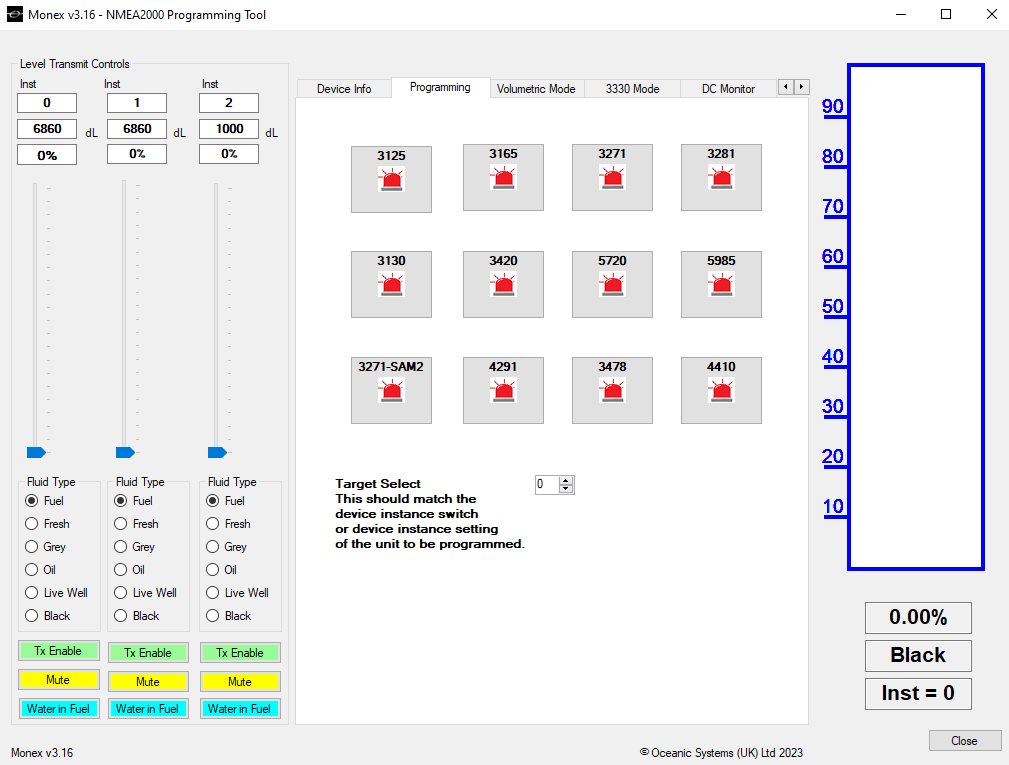Select the 3125 device alarm icon
The image size is (1009, 765).
pos(391,179)
